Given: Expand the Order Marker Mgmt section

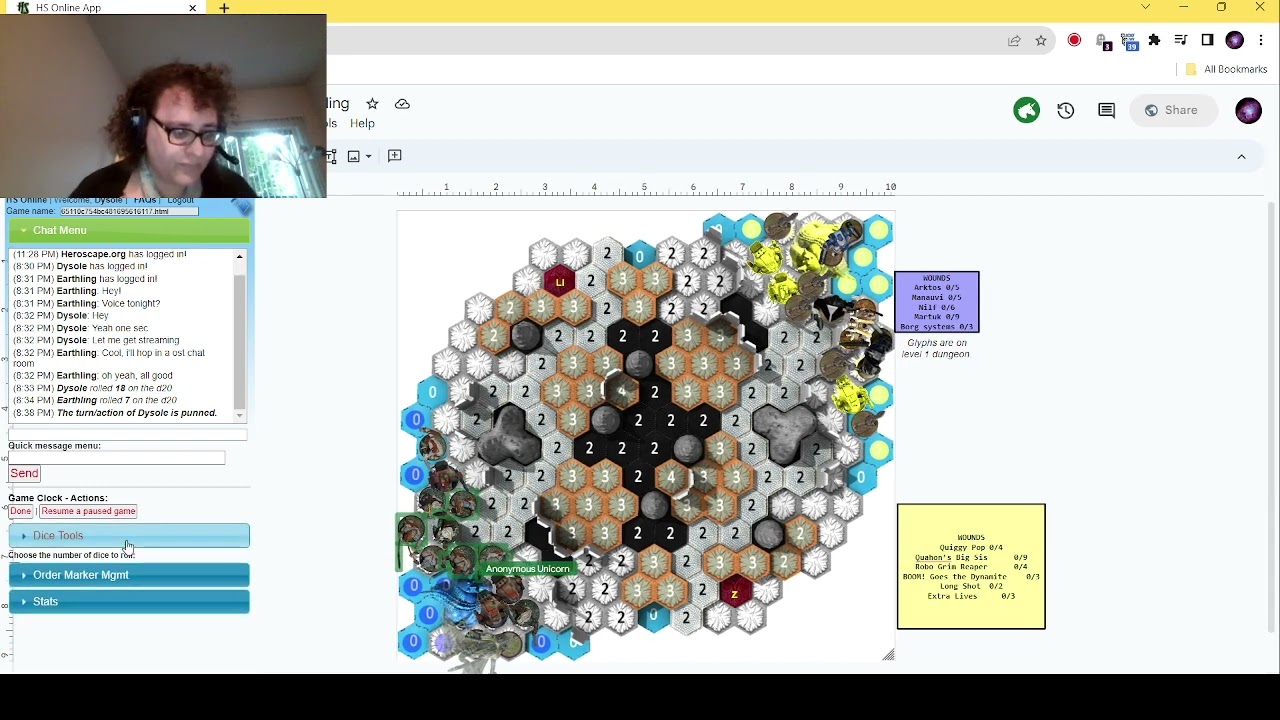Looking at the screenshot, I should (129, 575).
